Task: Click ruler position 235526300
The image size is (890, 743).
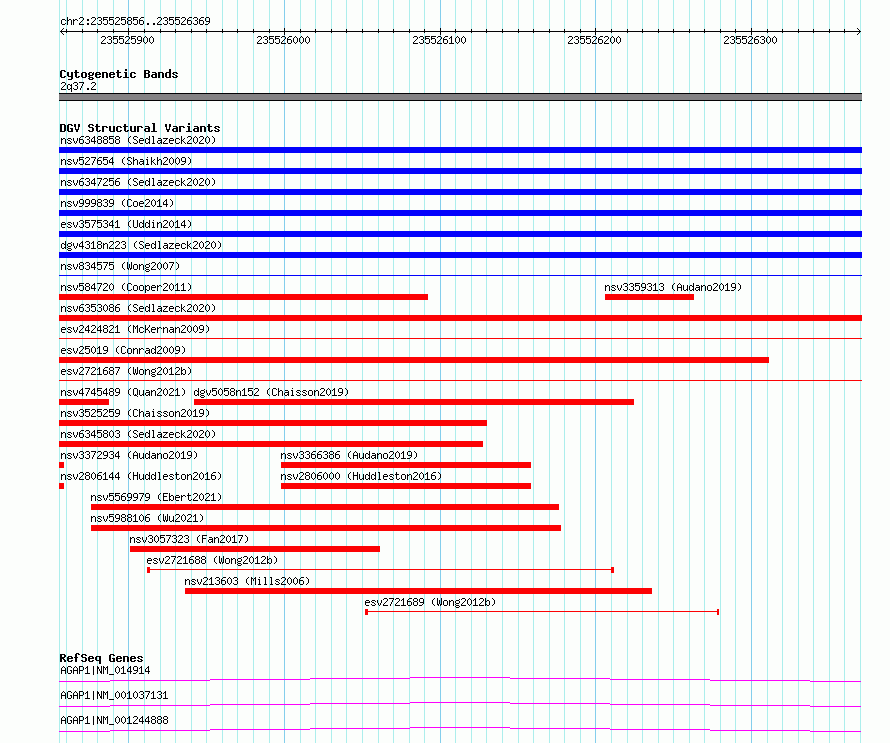Action: tap(750, 40)
